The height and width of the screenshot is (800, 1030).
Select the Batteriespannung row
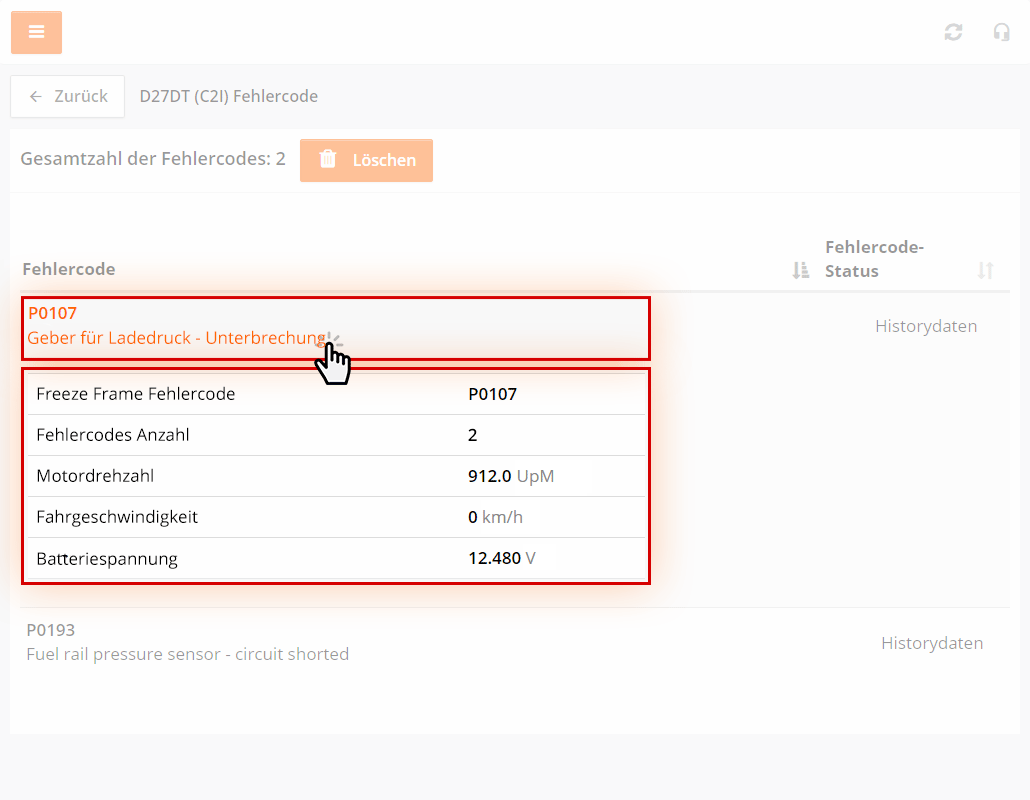tap(336, 558)
